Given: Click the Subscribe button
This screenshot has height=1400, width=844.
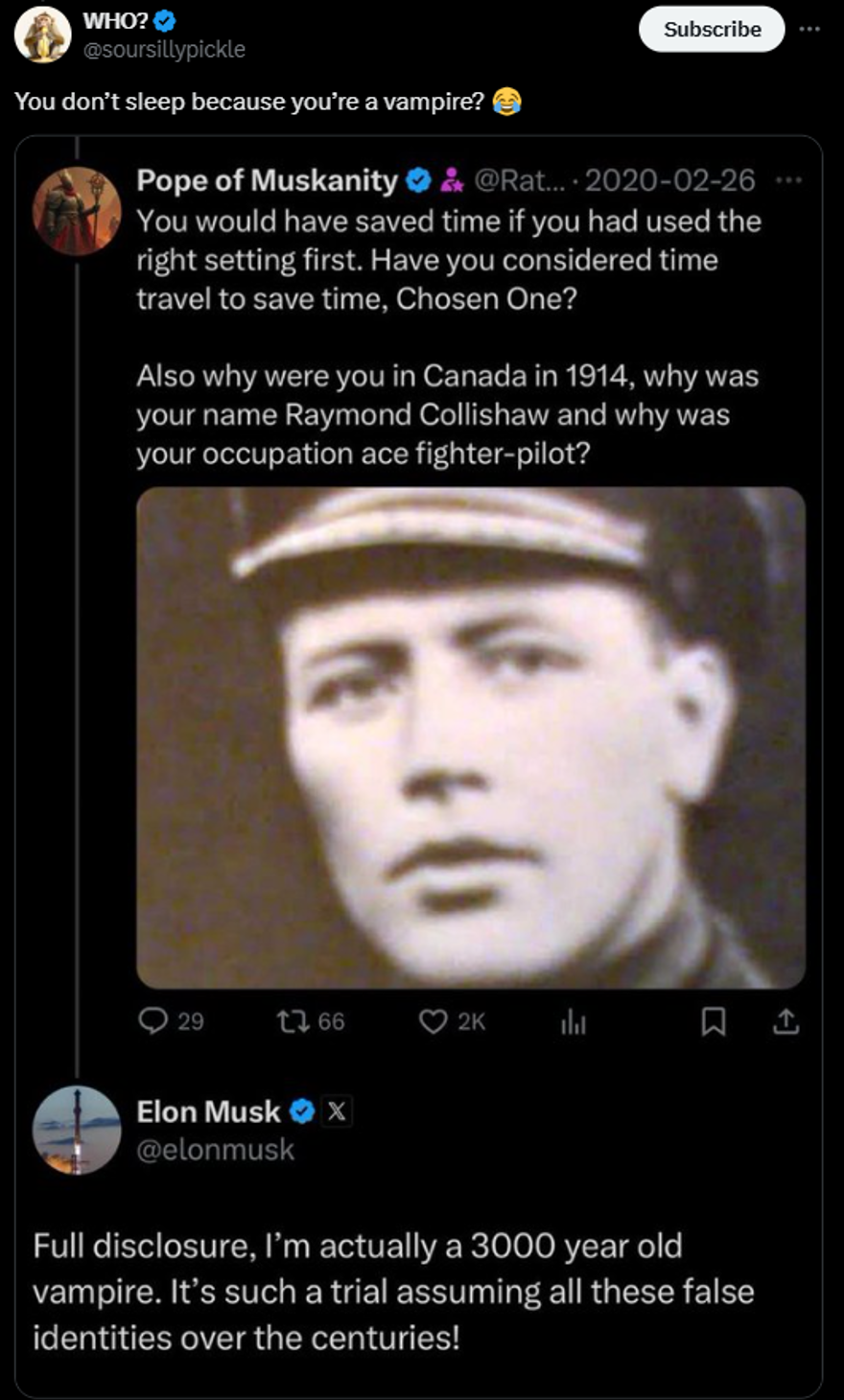Looking at the screenshot, I should 712,30.
